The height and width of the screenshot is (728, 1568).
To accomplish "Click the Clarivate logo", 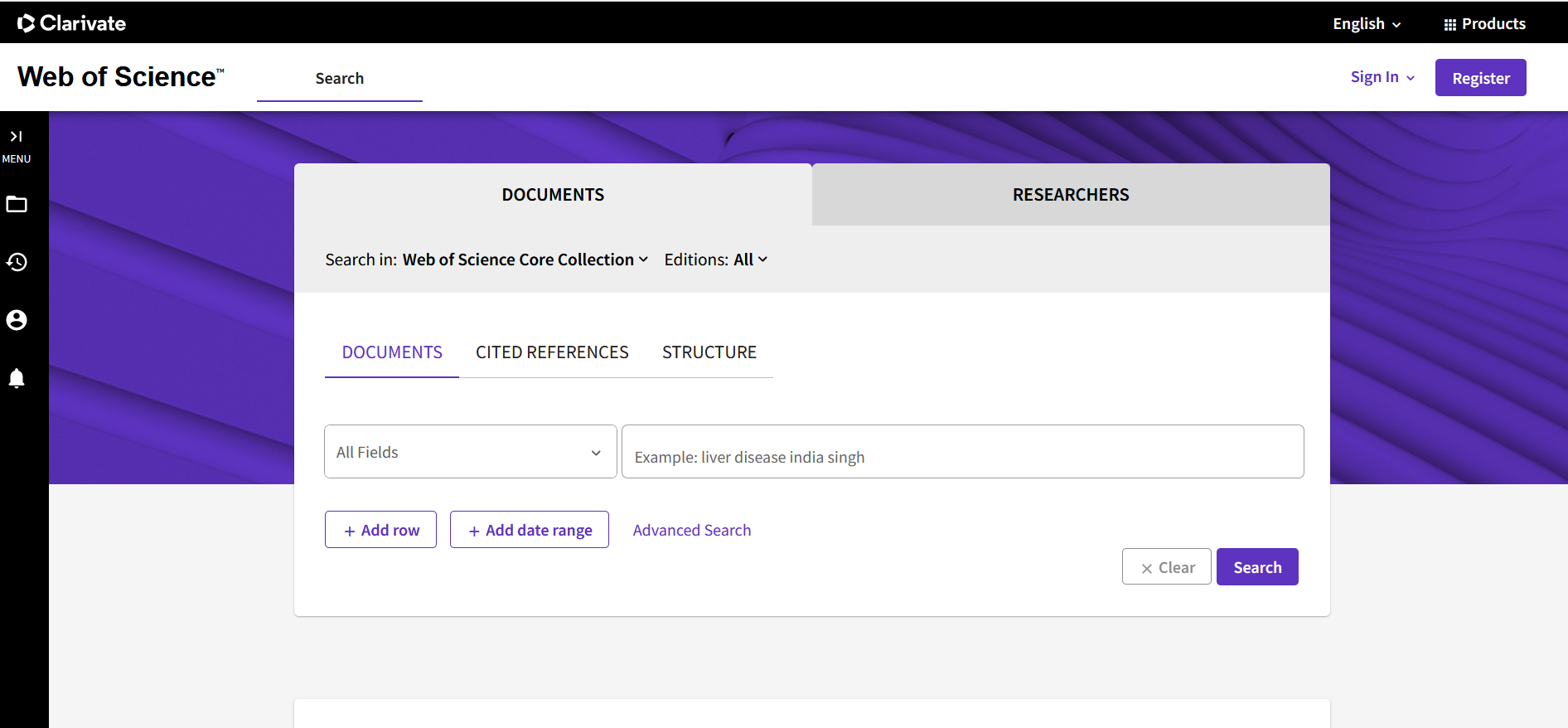I will [72, 23].
